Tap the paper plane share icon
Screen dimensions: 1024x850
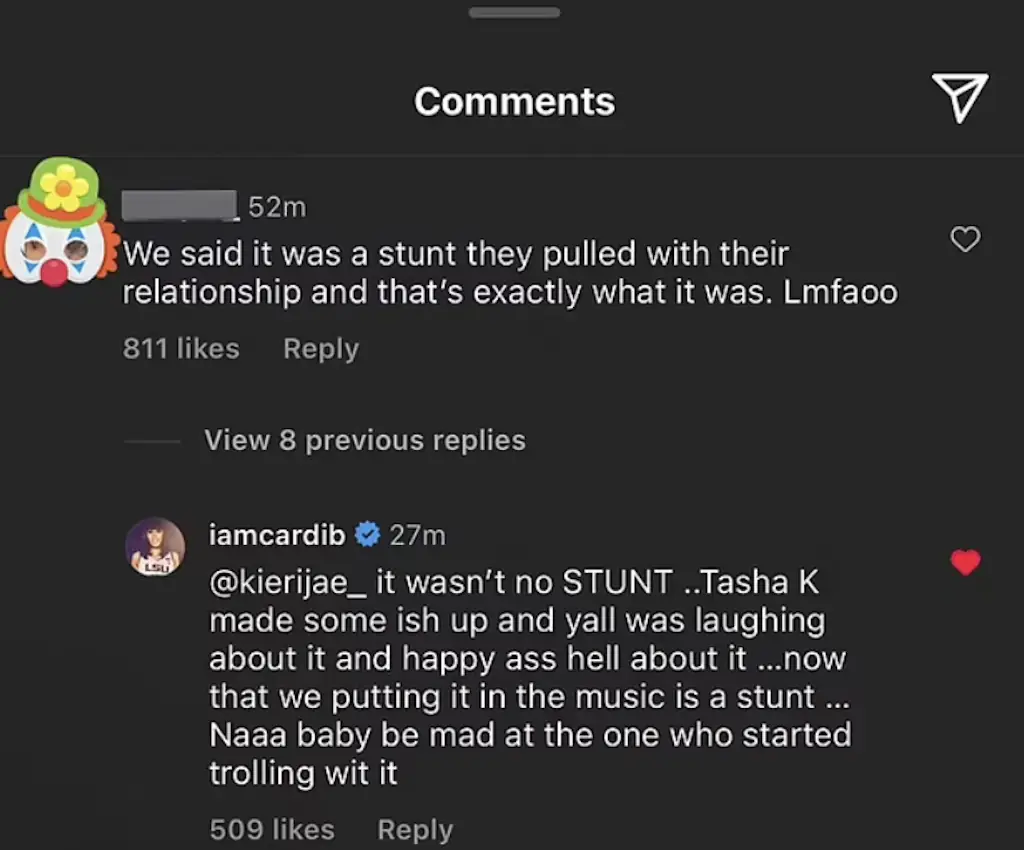coord(960,98)
